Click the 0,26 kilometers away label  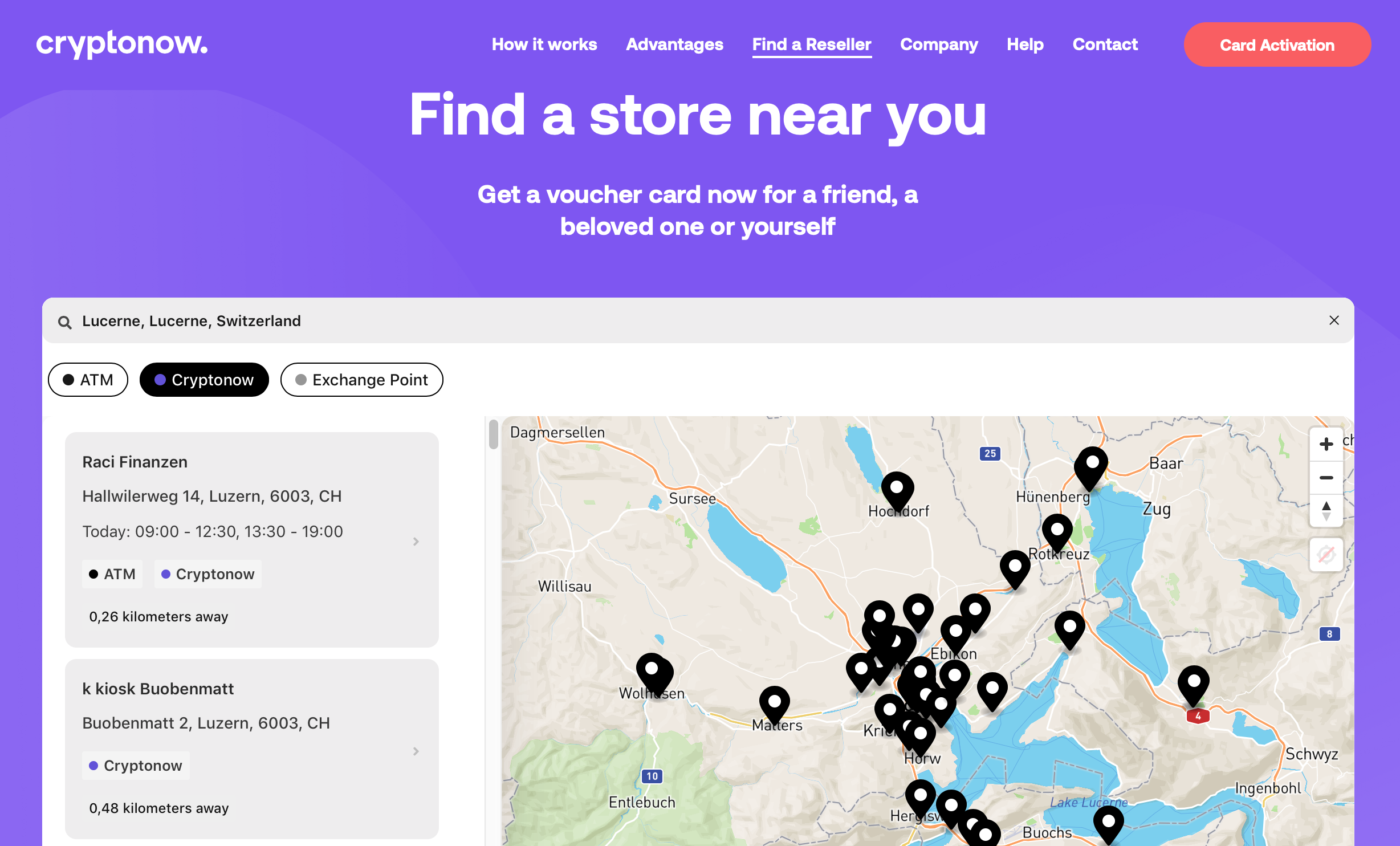pyautogui.click(x=158, y=617)
